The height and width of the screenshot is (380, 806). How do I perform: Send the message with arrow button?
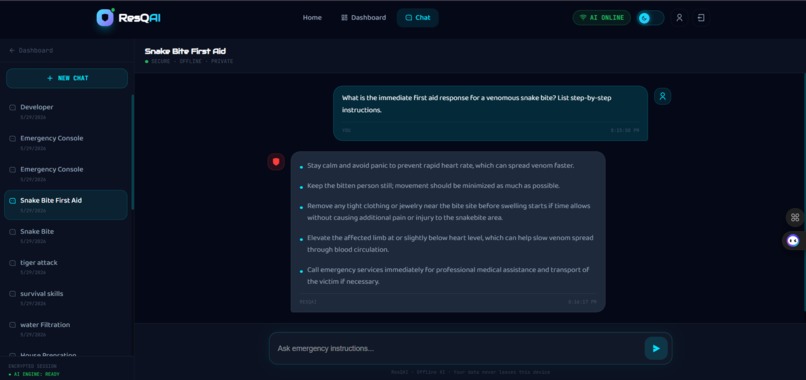tap(656, 348)
